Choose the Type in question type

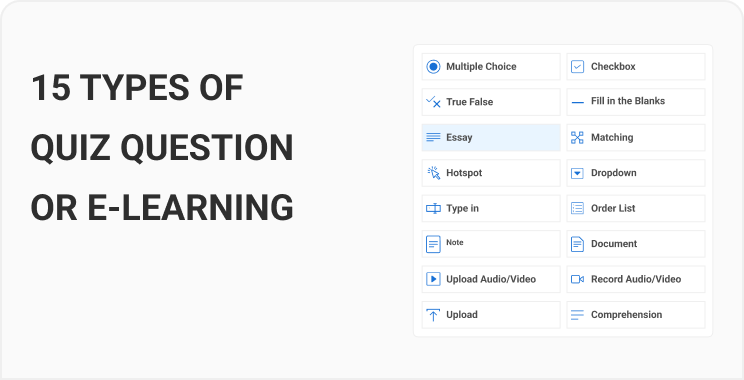[x=491, y=208]
